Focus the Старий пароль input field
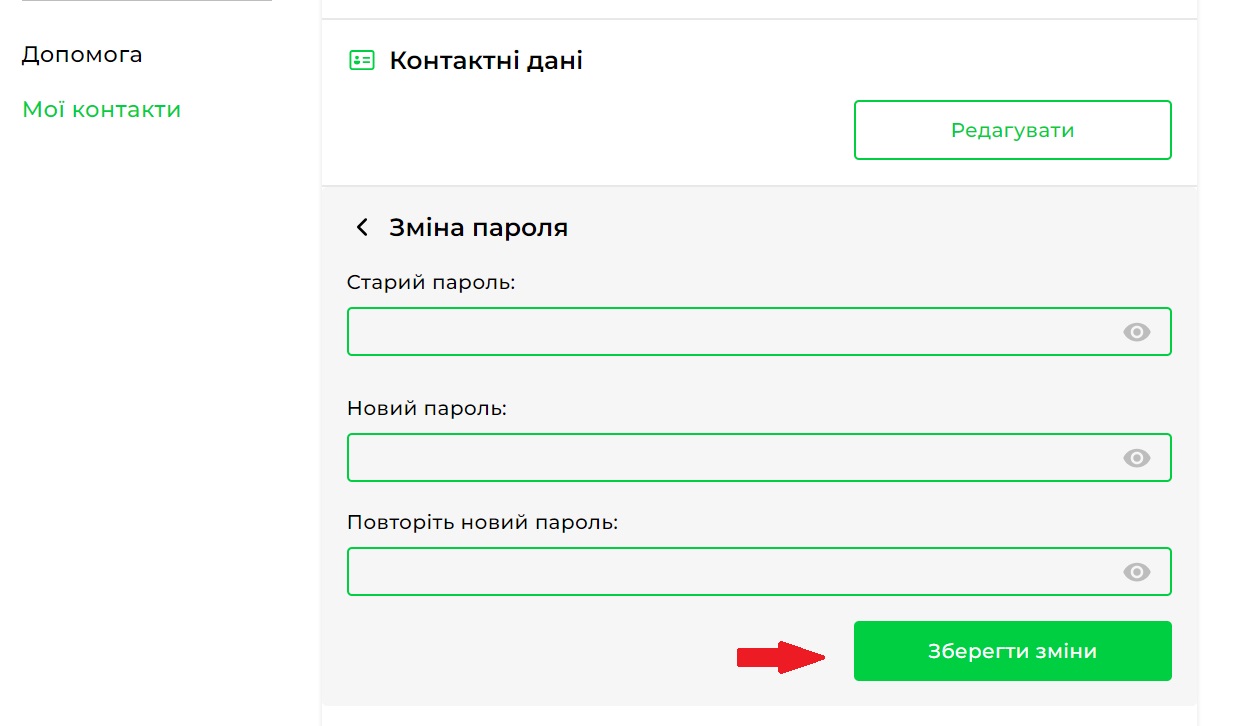 click(x=730, y=332)
